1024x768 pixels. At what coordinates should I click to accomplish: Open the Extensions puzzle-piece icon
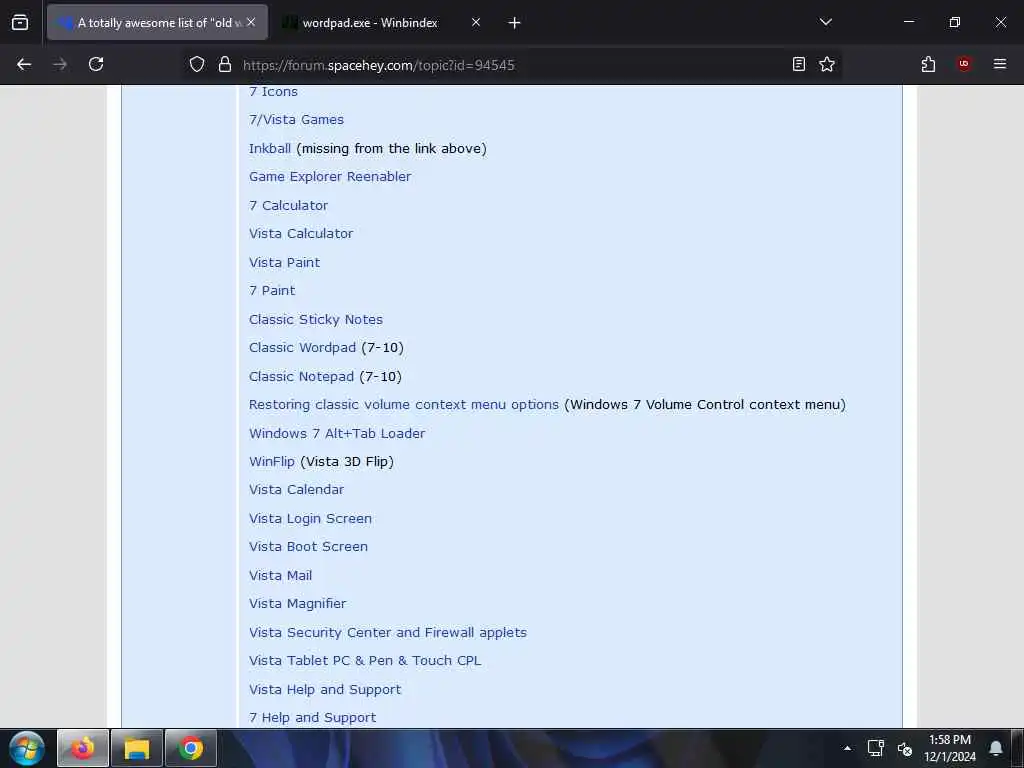pyautogui.click(x=928, y=64)
